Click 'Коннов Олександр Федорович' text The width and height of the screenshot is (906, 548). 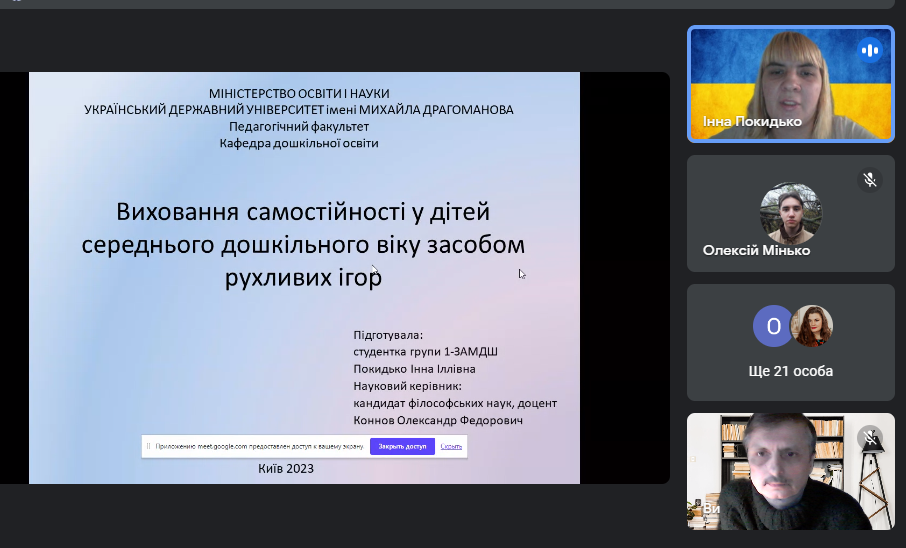[438, 420]
